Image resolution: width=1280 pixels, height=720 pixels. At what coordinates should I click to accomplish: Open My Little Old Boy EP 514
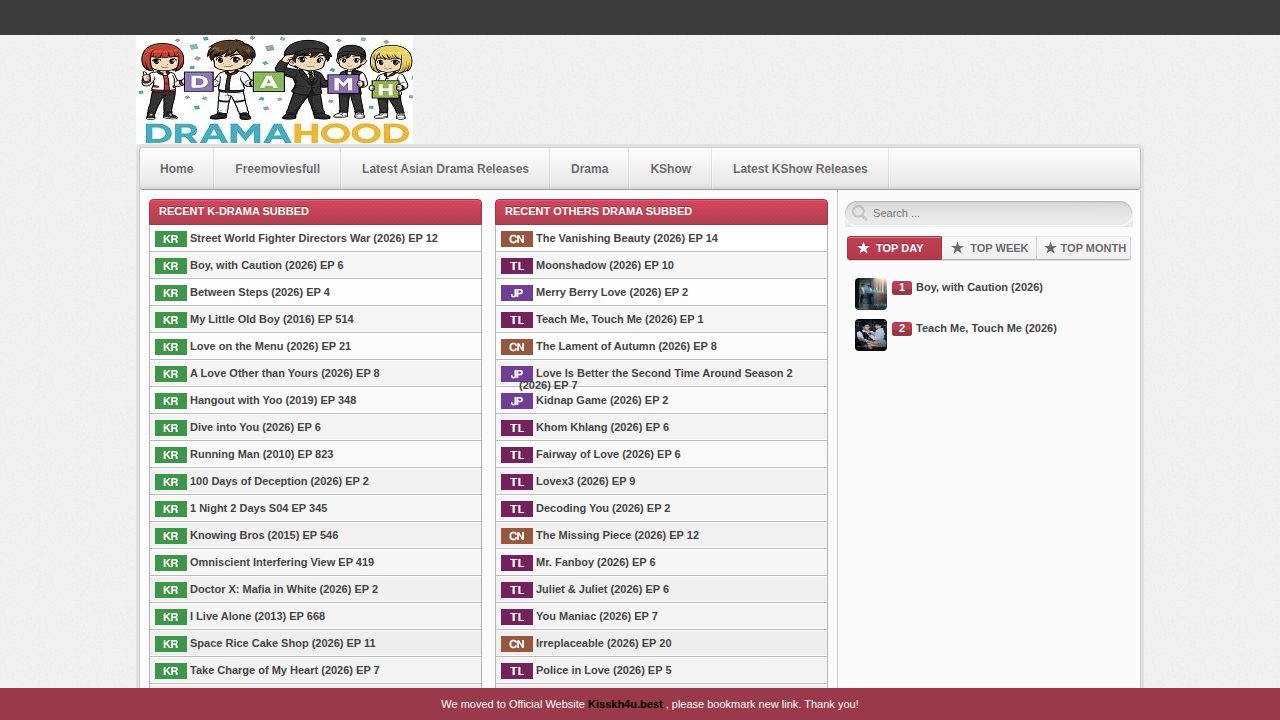272,319
